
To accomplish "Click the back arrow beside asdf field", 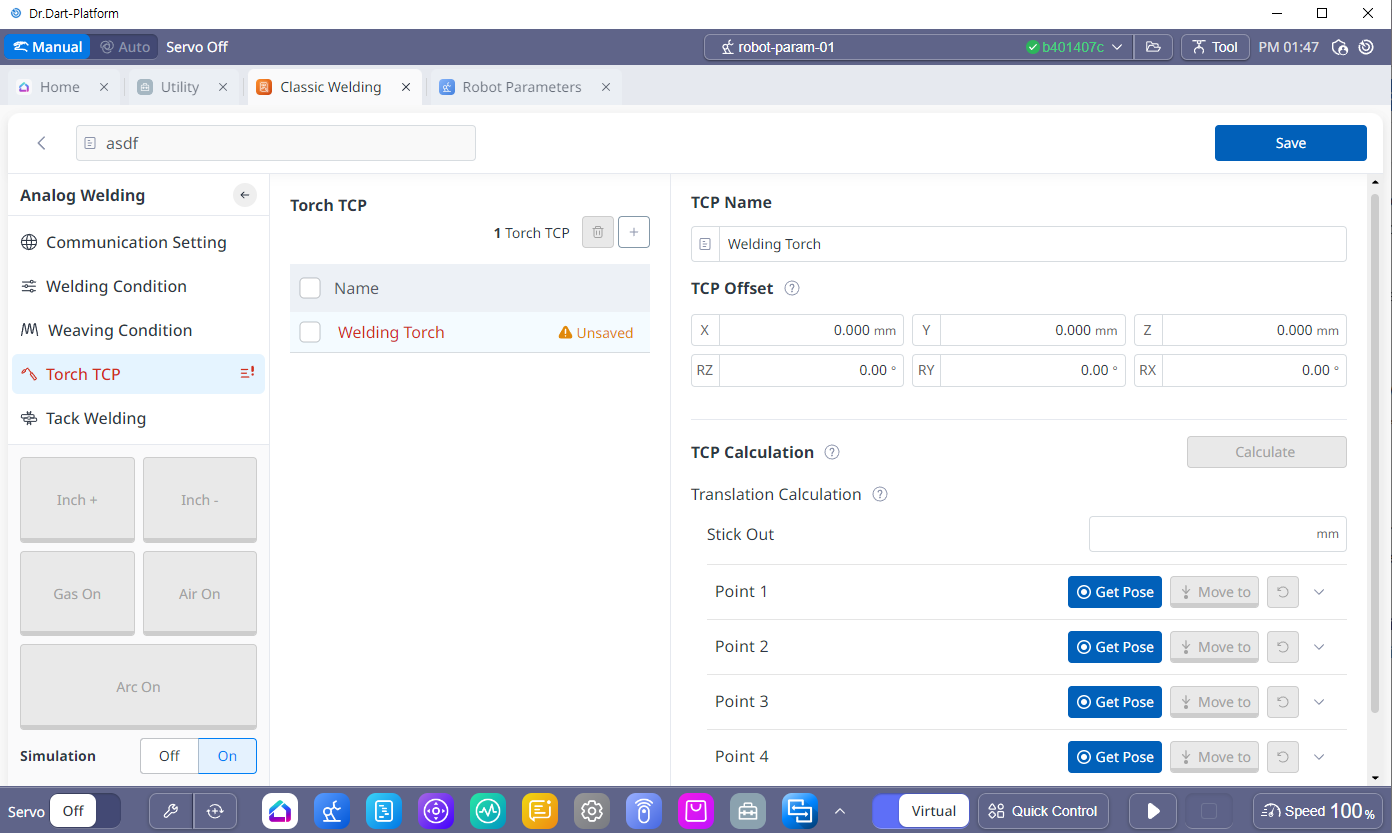I will click(x=41, y=143).
